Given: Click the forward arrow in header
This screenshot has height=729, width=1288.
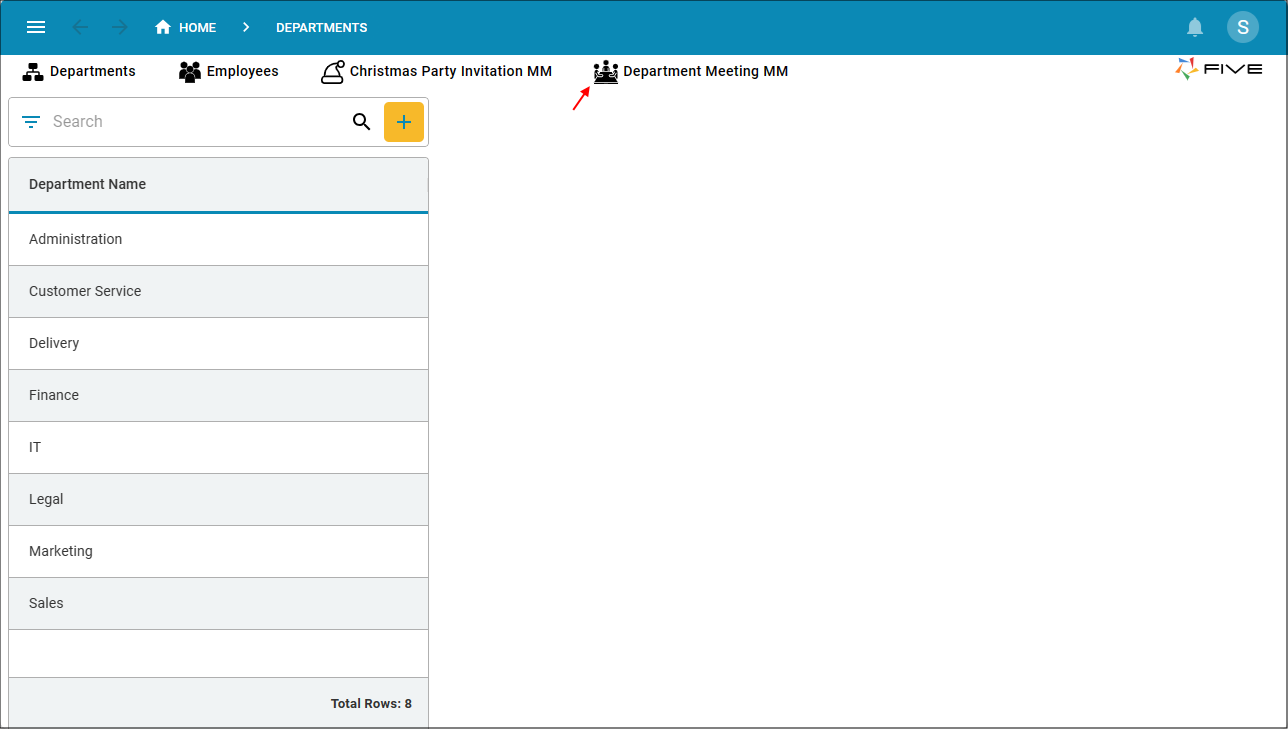Looking at the screenshot, I should pos(120,27).
